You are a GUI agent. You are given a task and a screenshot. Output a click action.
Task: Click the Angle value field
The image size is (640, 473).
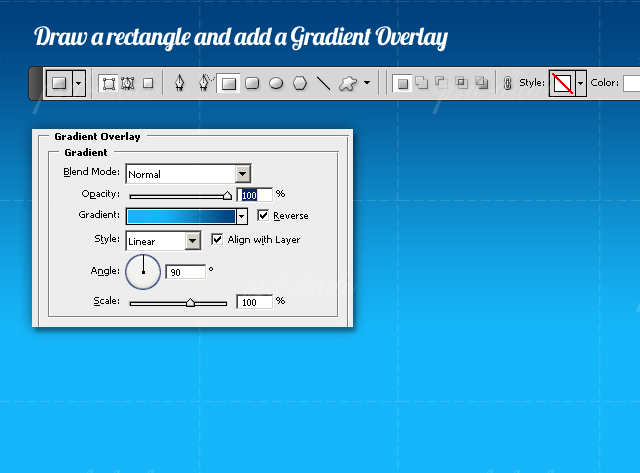[186, 272]
